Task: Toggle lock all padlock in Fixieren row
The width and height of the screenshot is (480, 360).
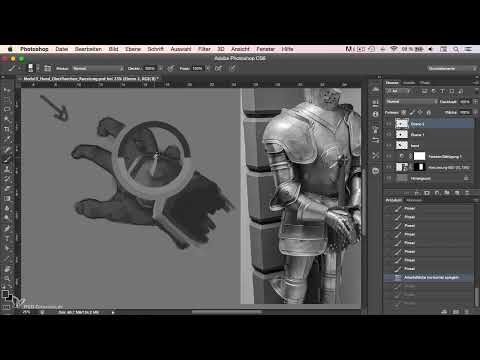Action: [429, 113]
